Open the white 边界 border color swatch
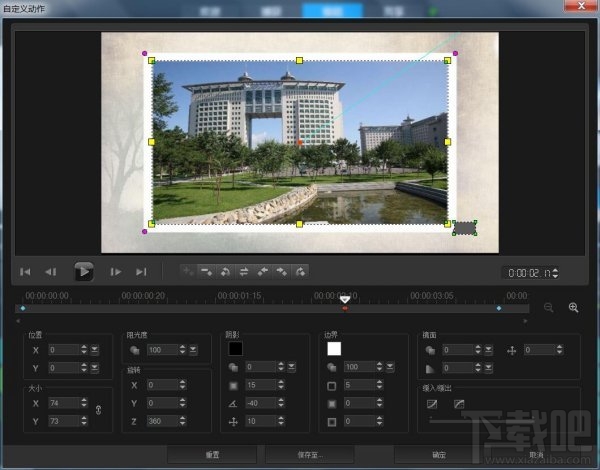The width and height of the screenshot is (600, 470). [334, 349]
